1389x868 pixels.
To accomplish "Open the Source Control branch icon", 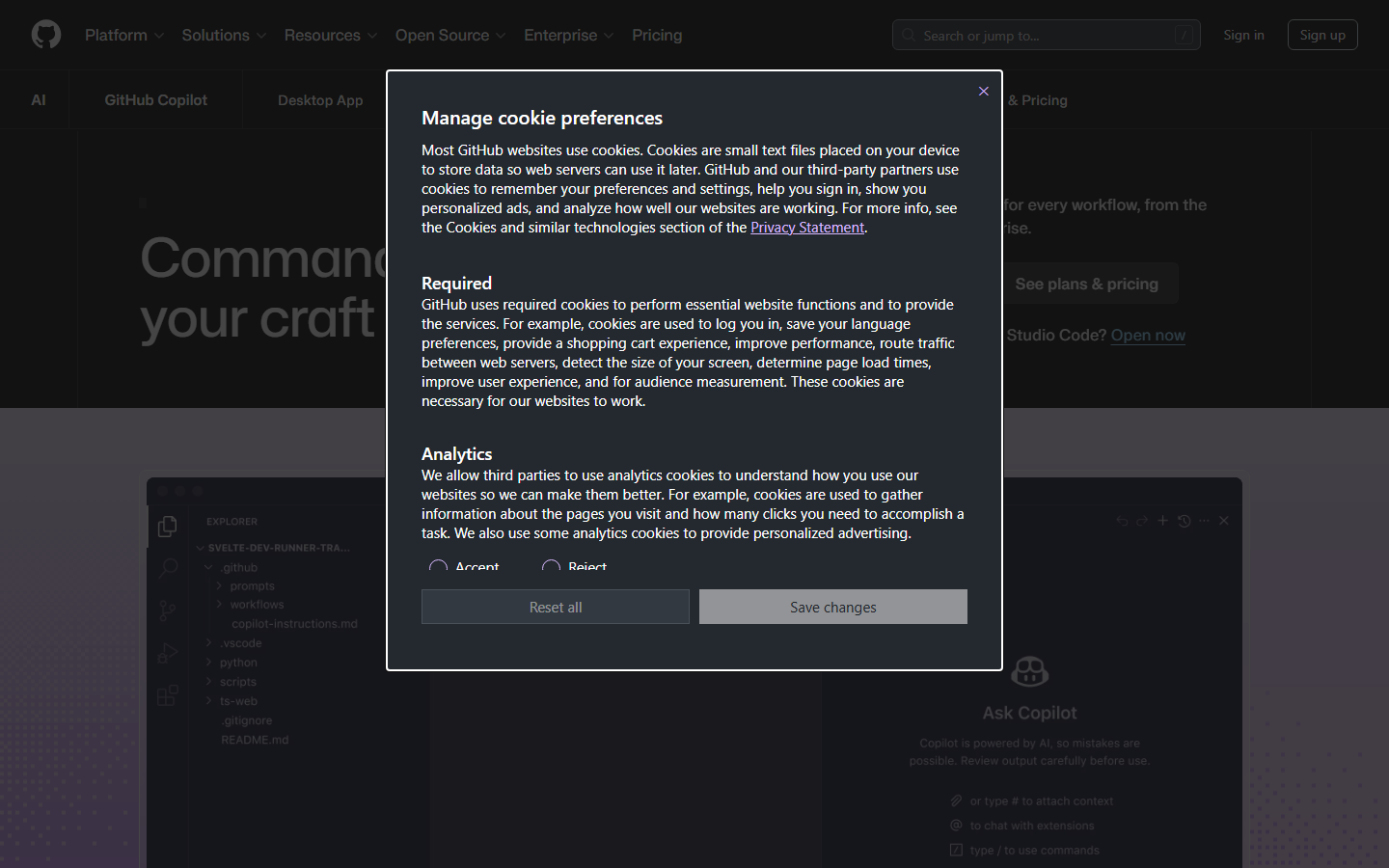I will click(168, 610).
